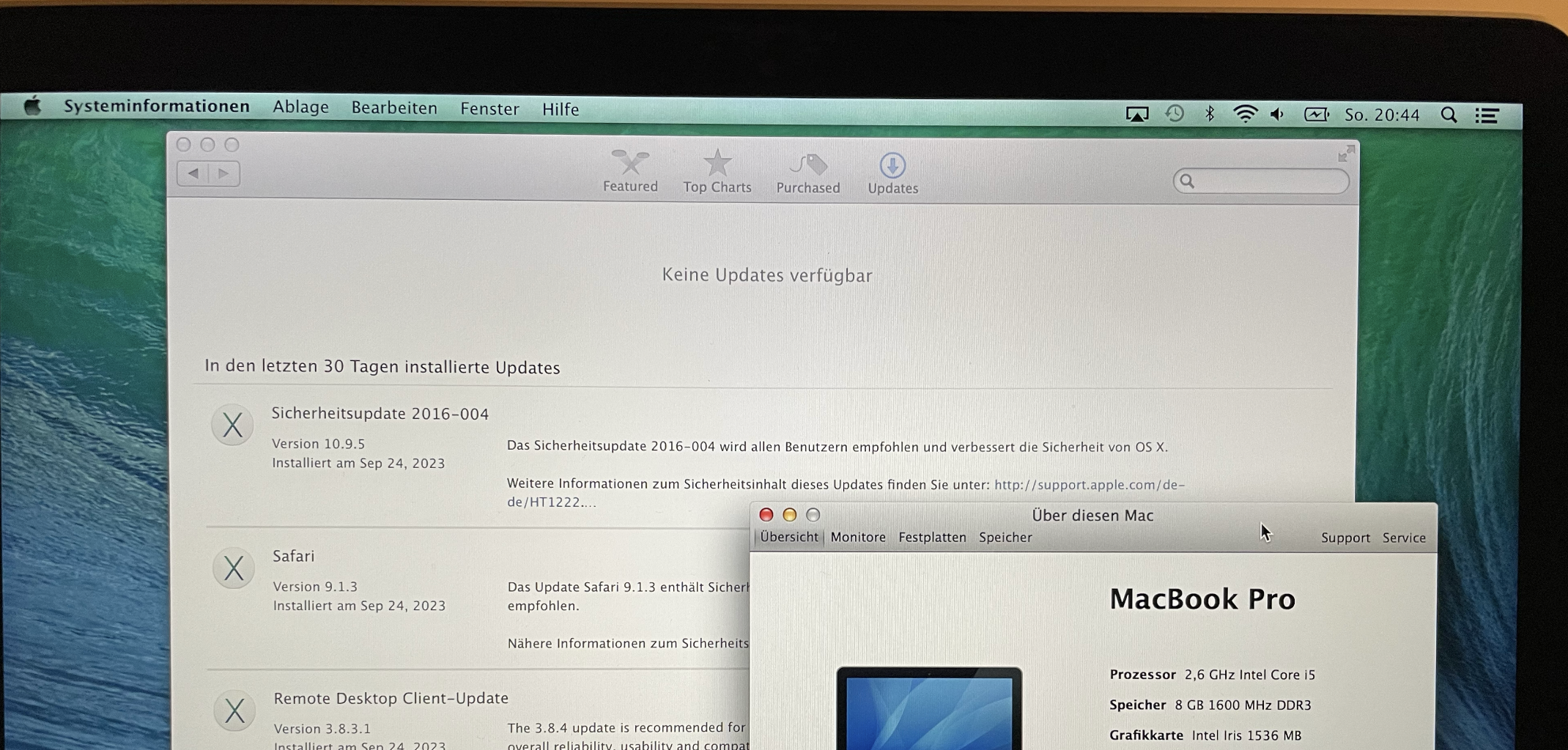Click 'In den letzten 30 Tagen installierte Updates' heading
1568x750 pixels.
[382, 367]
